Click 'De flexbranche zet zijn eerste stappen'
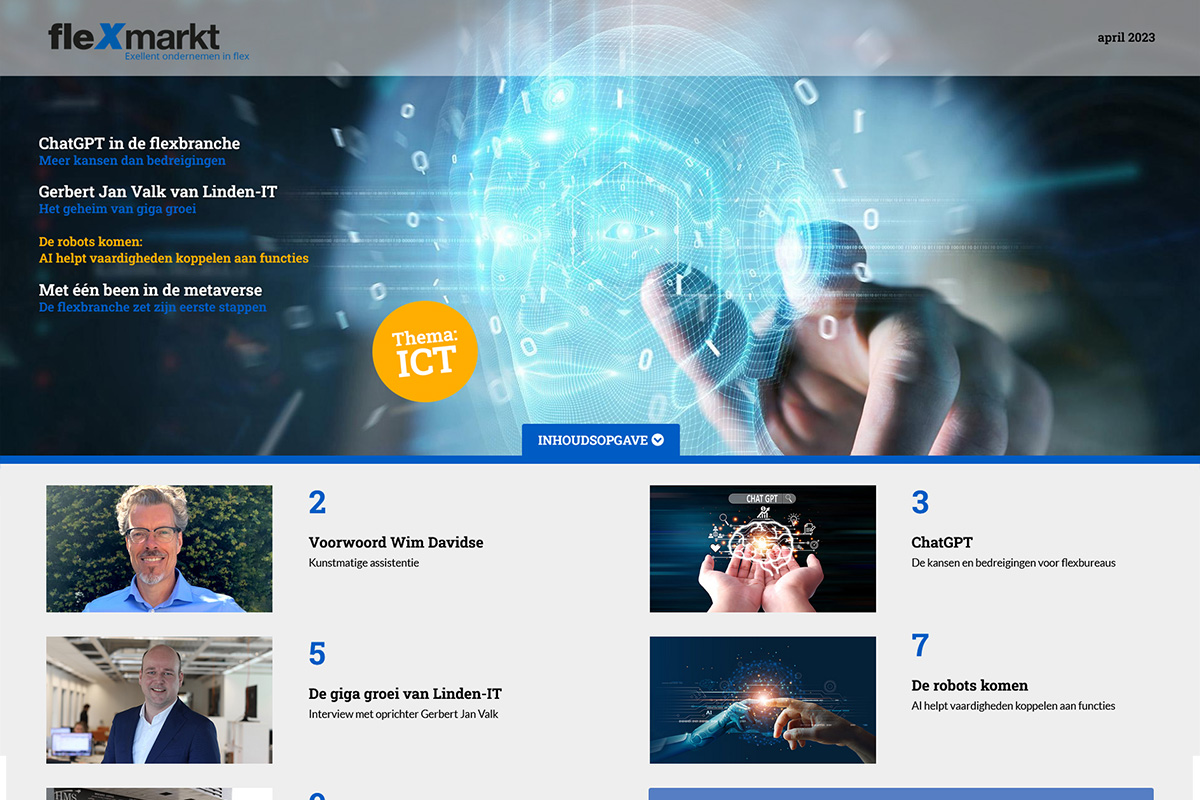Image resolution: width=1200 pixels, height=800 pixels. (x=153, y=308)
